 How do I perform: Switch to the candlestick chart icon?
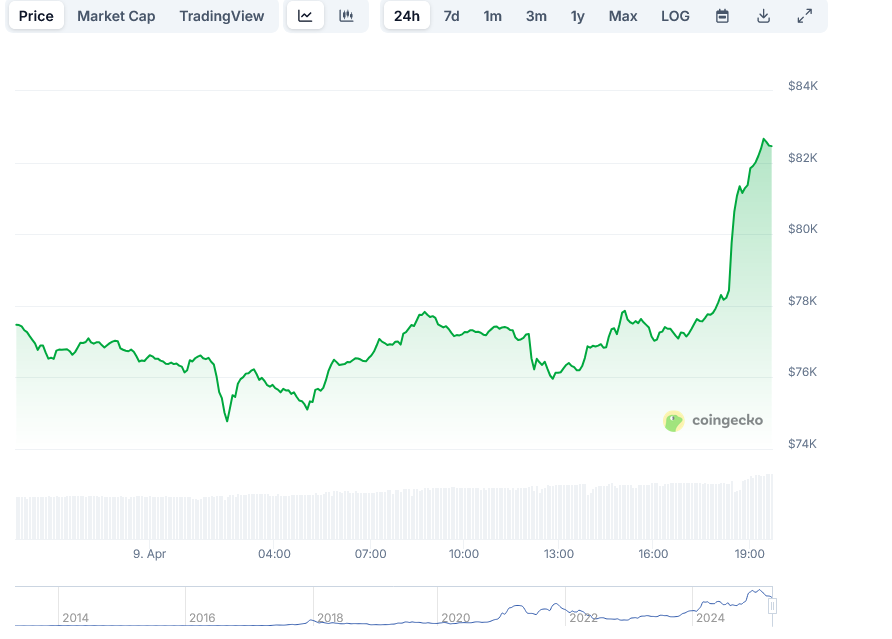[x=345, y=16]
